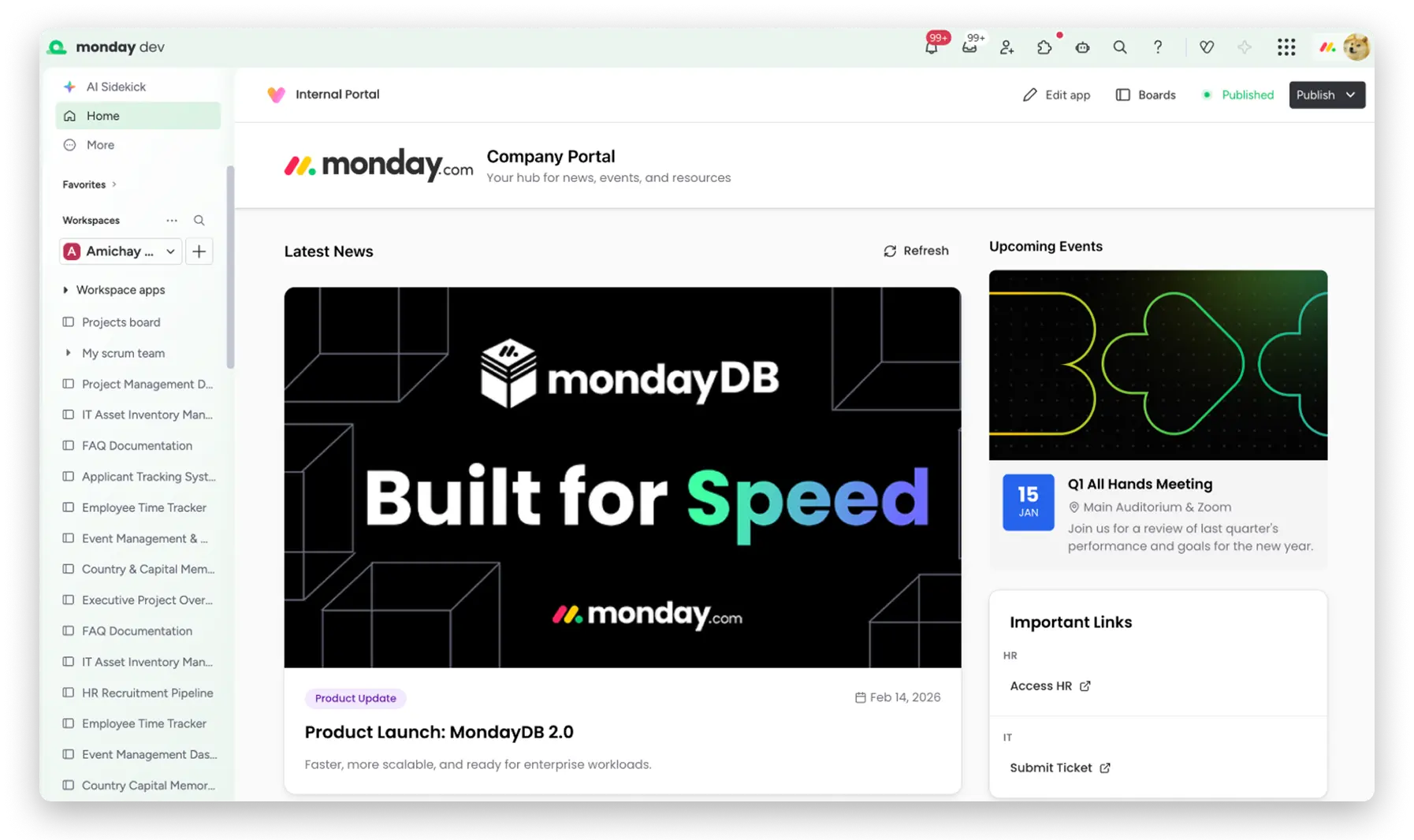Click the Feb 14, 2026 date
Image resolution: width=1414 pixels, height=840 pixels.
pos(897,697)
